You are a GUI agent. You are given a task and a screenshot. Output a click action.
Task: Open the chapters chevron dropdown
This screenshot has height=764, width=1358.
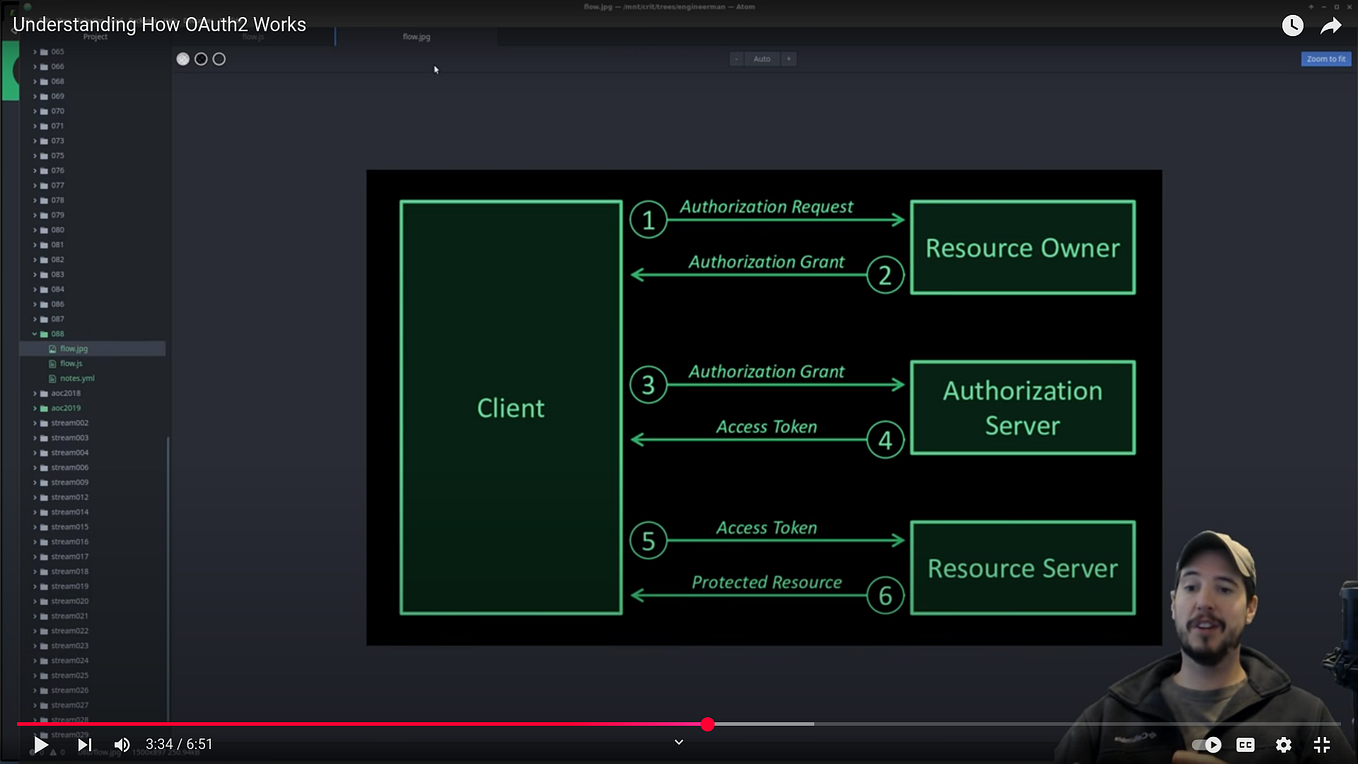click(x=679, y=742)
